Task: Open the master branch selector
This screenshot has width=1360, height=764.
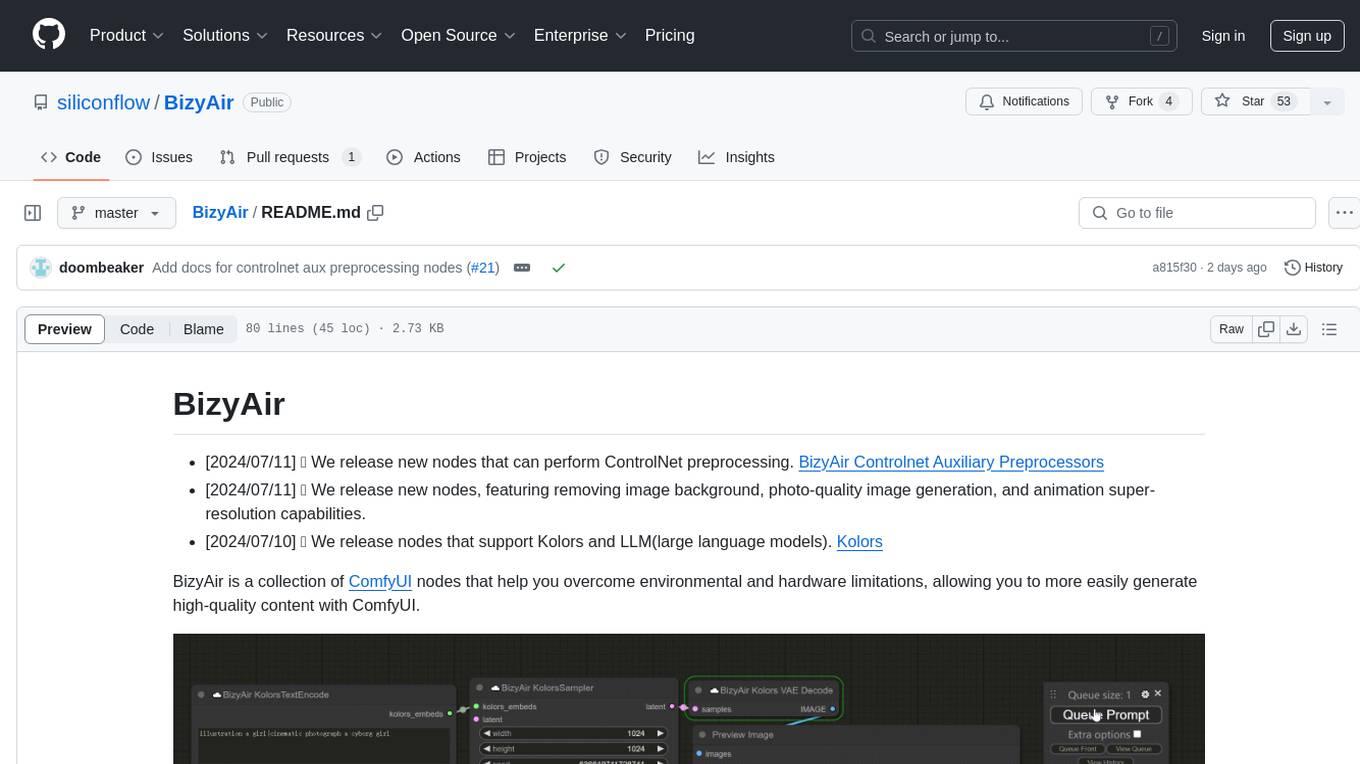Action: [117, 213]
